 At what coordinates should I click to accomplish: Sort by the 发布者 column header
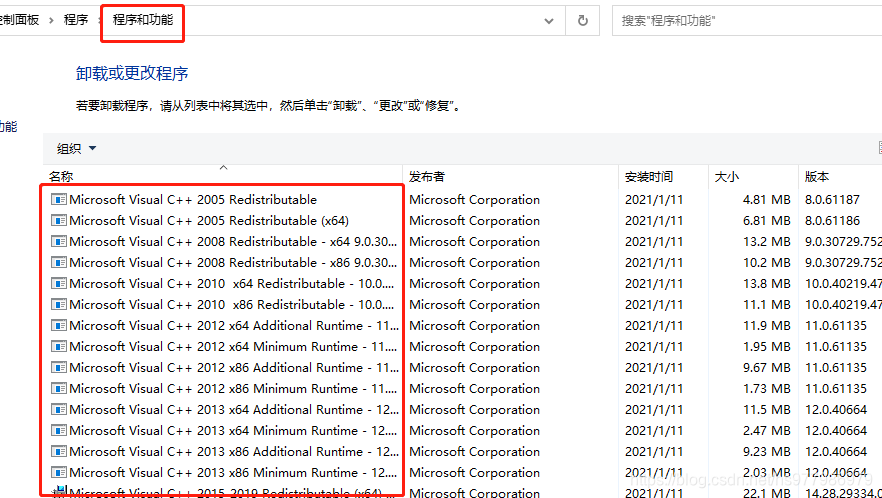click(x=511, y=176)
